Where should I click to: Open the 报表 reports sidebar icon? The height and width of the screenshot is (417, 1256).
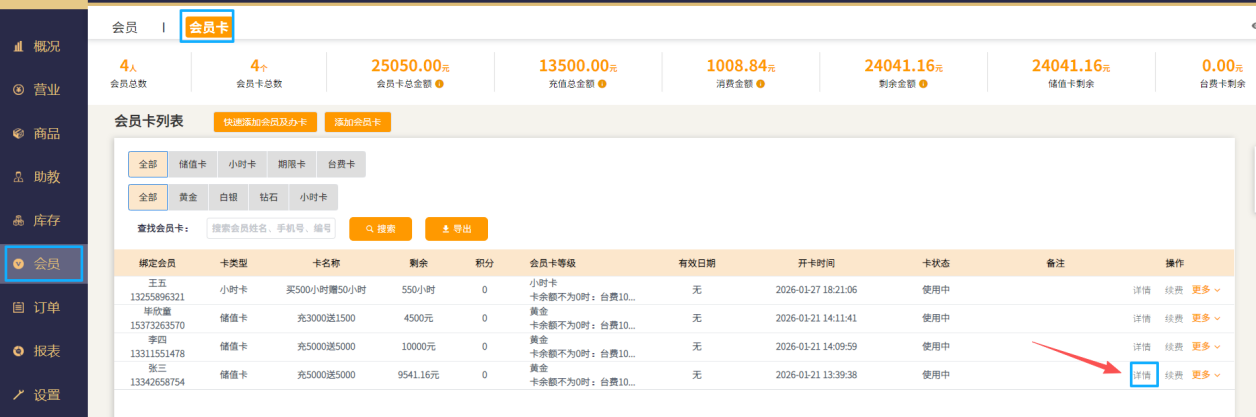coord(18,351)
